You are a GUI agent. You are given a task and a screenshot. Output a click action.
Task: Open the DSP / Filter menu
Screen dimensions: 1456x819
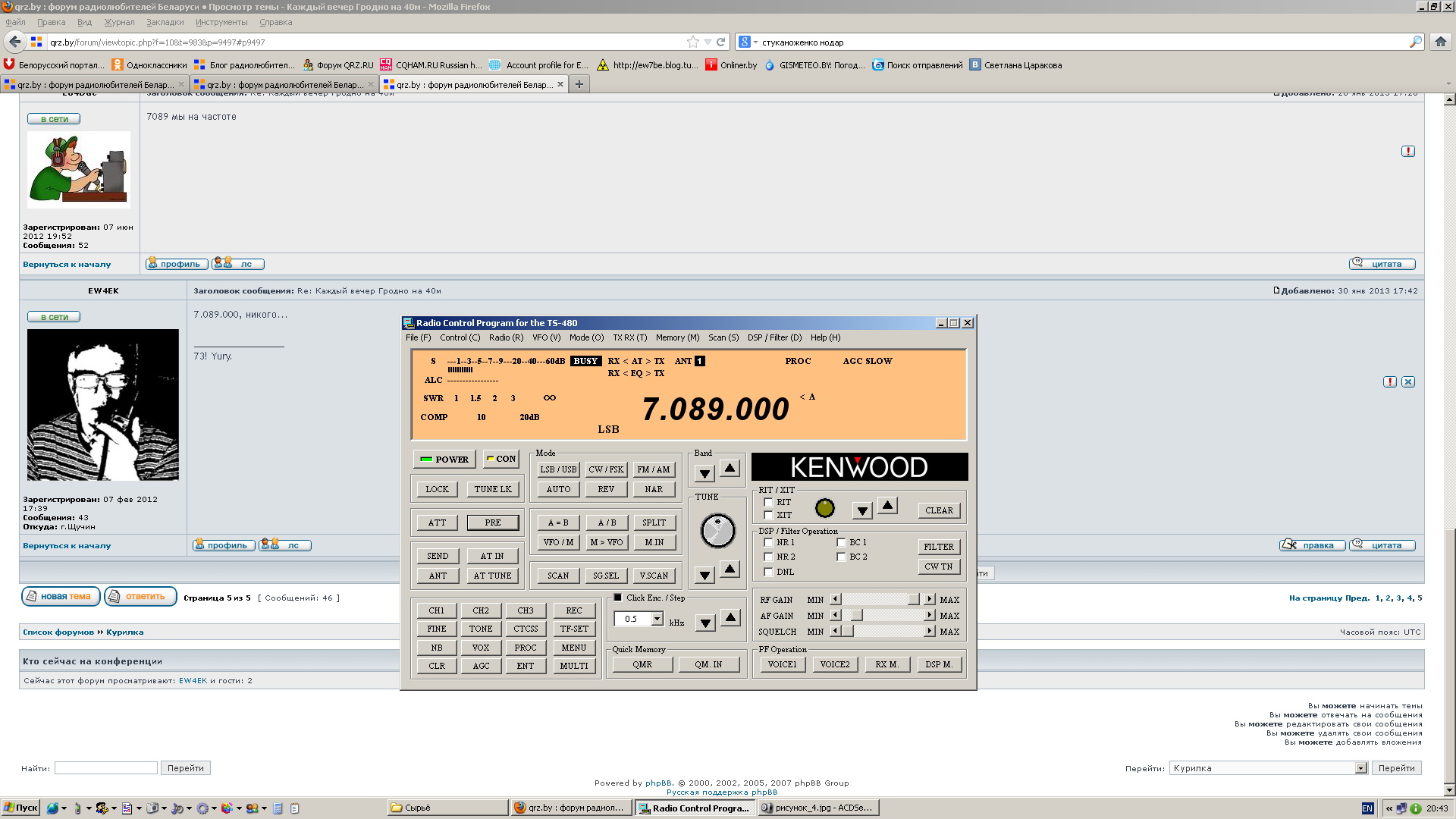pos(773,337)
